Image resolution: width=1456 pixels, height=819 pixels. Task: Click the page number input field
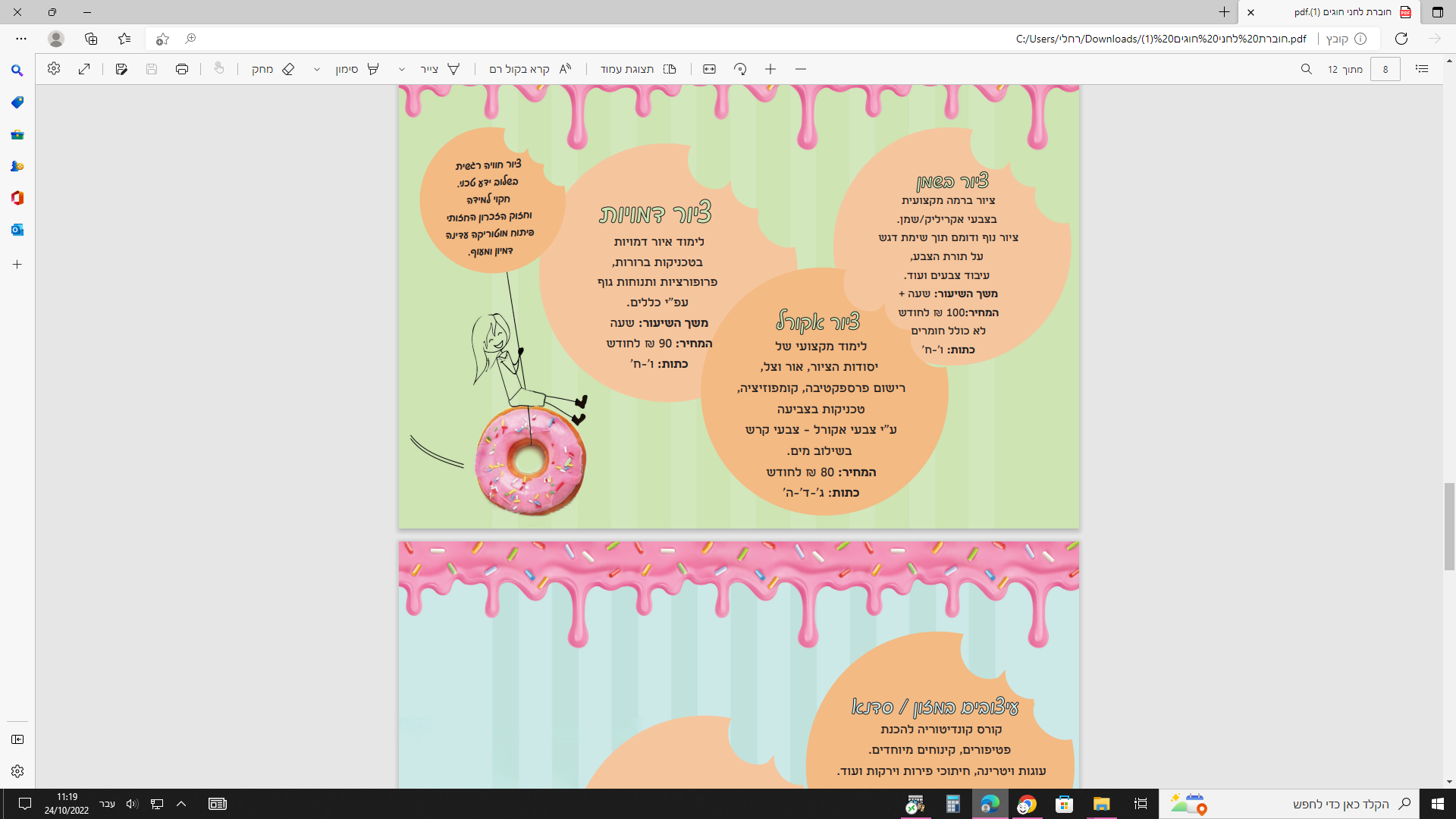1385,69
